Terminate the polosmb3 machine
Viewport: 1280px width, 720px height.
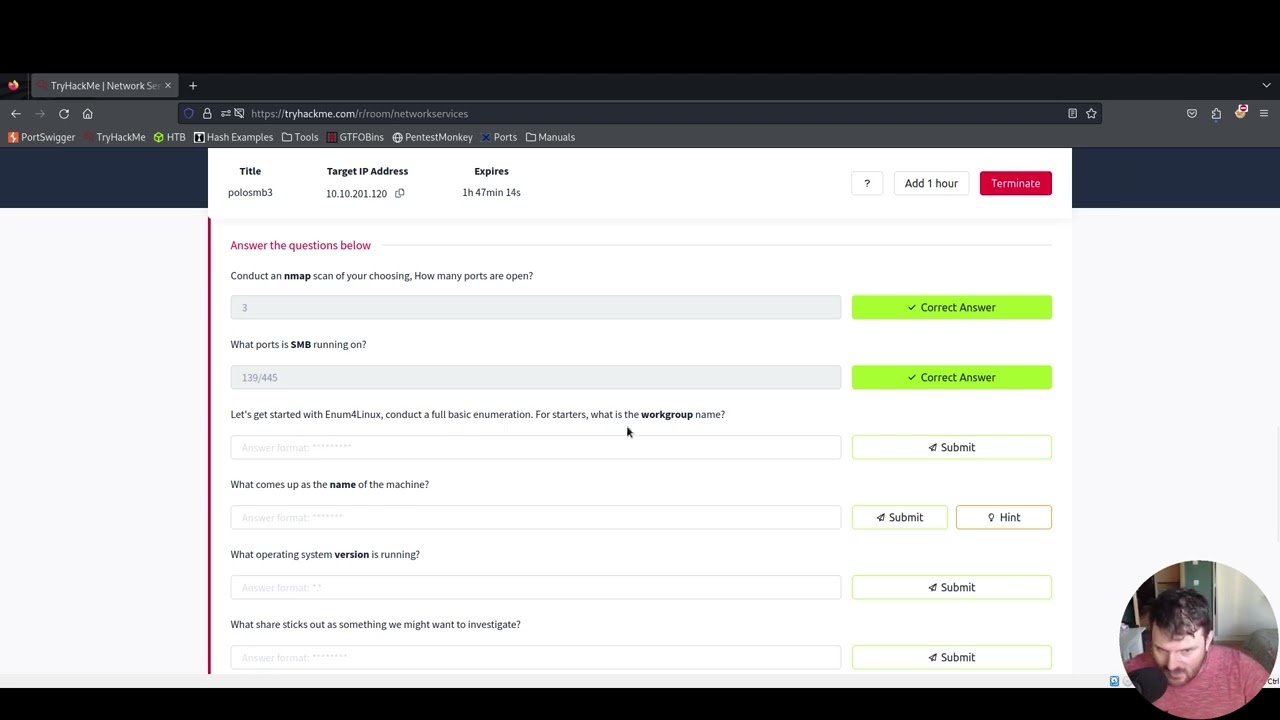point(1015,183)
